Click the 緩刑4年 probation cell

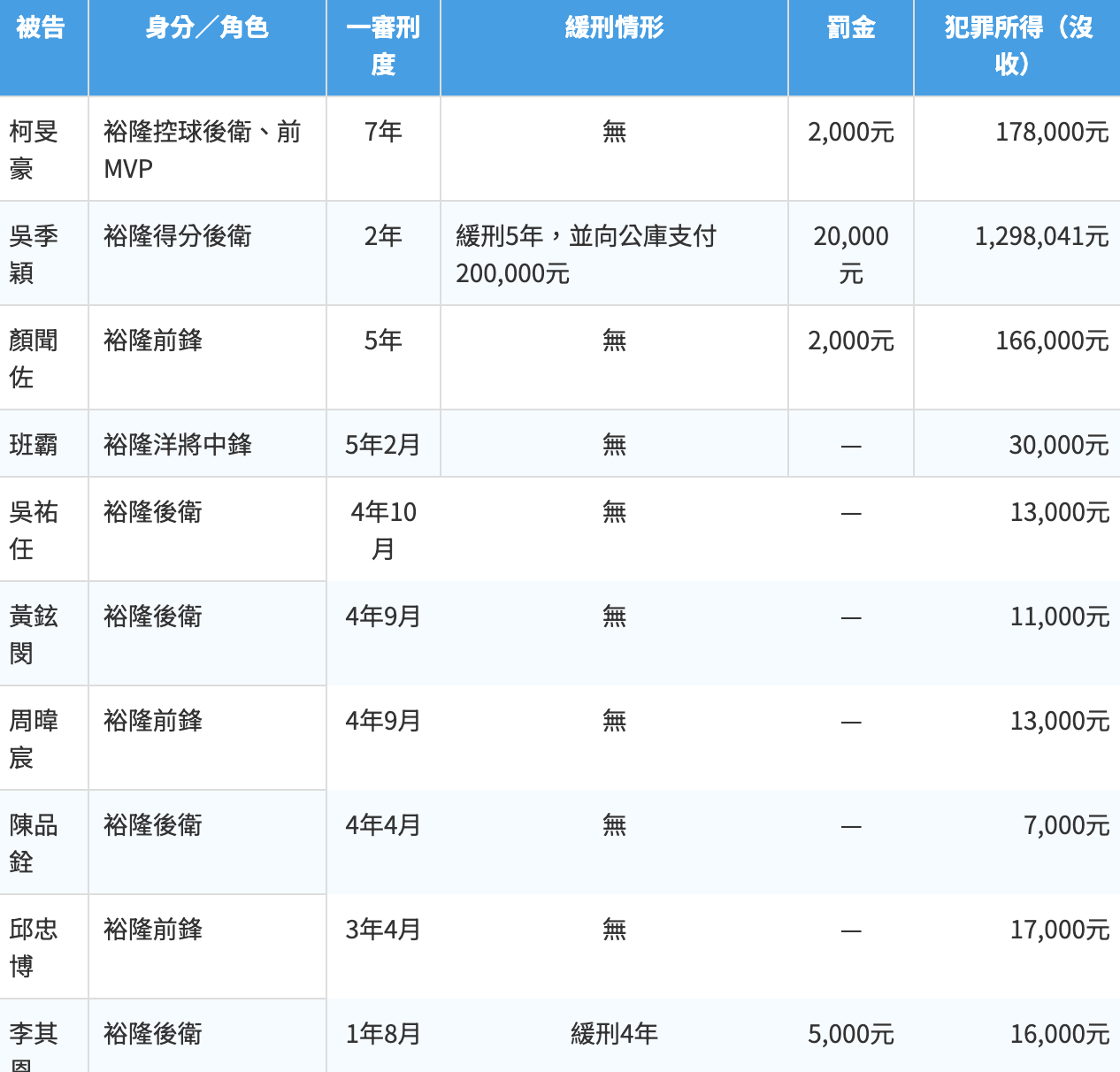[x=614, y=1034]
